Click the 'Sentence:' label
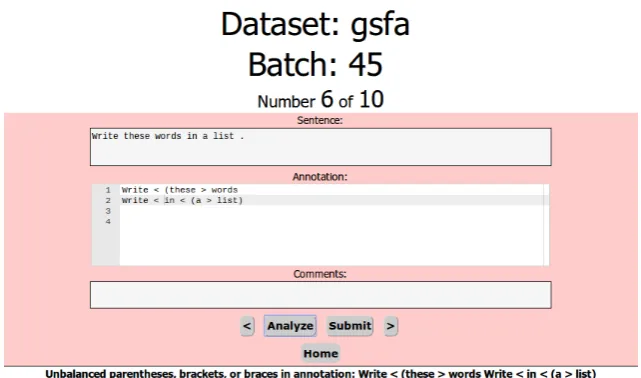Image resolution: width=641 pixels, height=378 pixels. tap(320, 120)
